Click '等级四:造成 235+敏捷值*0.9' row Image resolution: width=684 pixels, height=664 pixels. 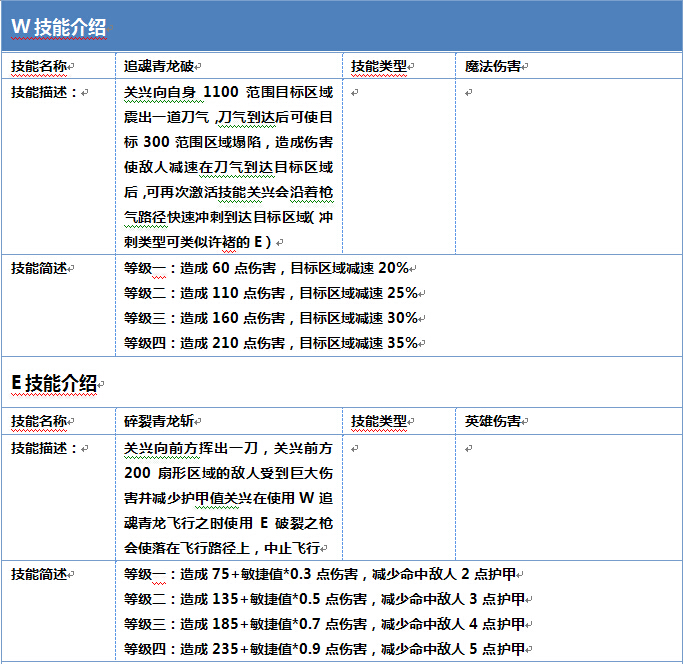point(325,649)
